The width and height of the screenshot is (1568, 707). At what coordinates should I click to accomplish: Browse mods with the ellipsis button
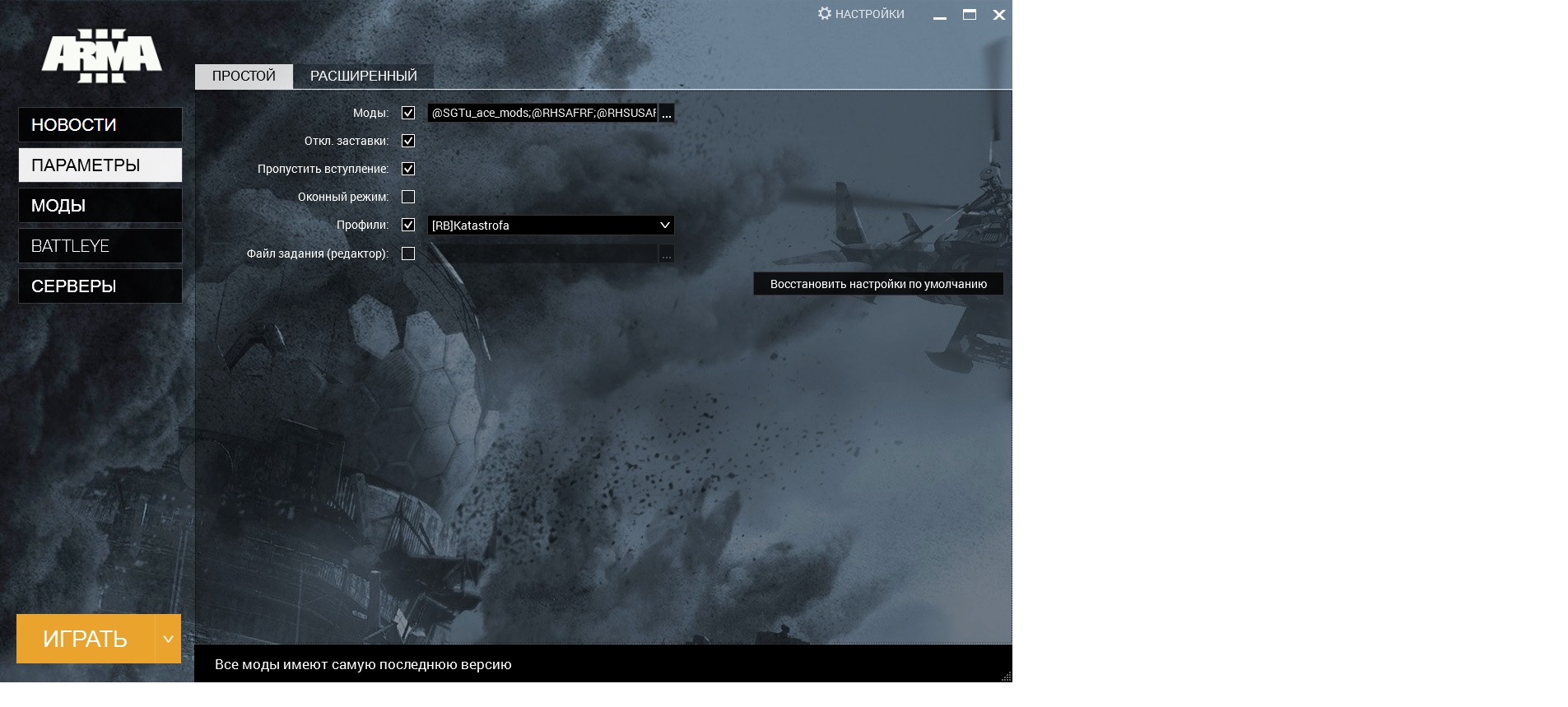667,114
